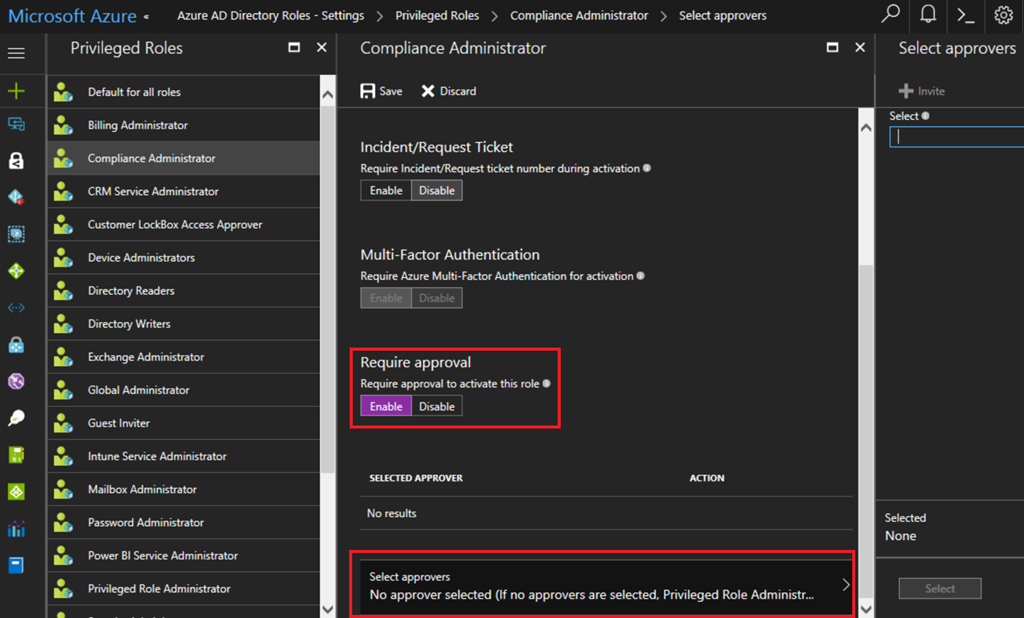Image resolution: width=1024 pixels, height=618 pixels.
Task: Disable Require approval for role activation
Action: point(437,406)
